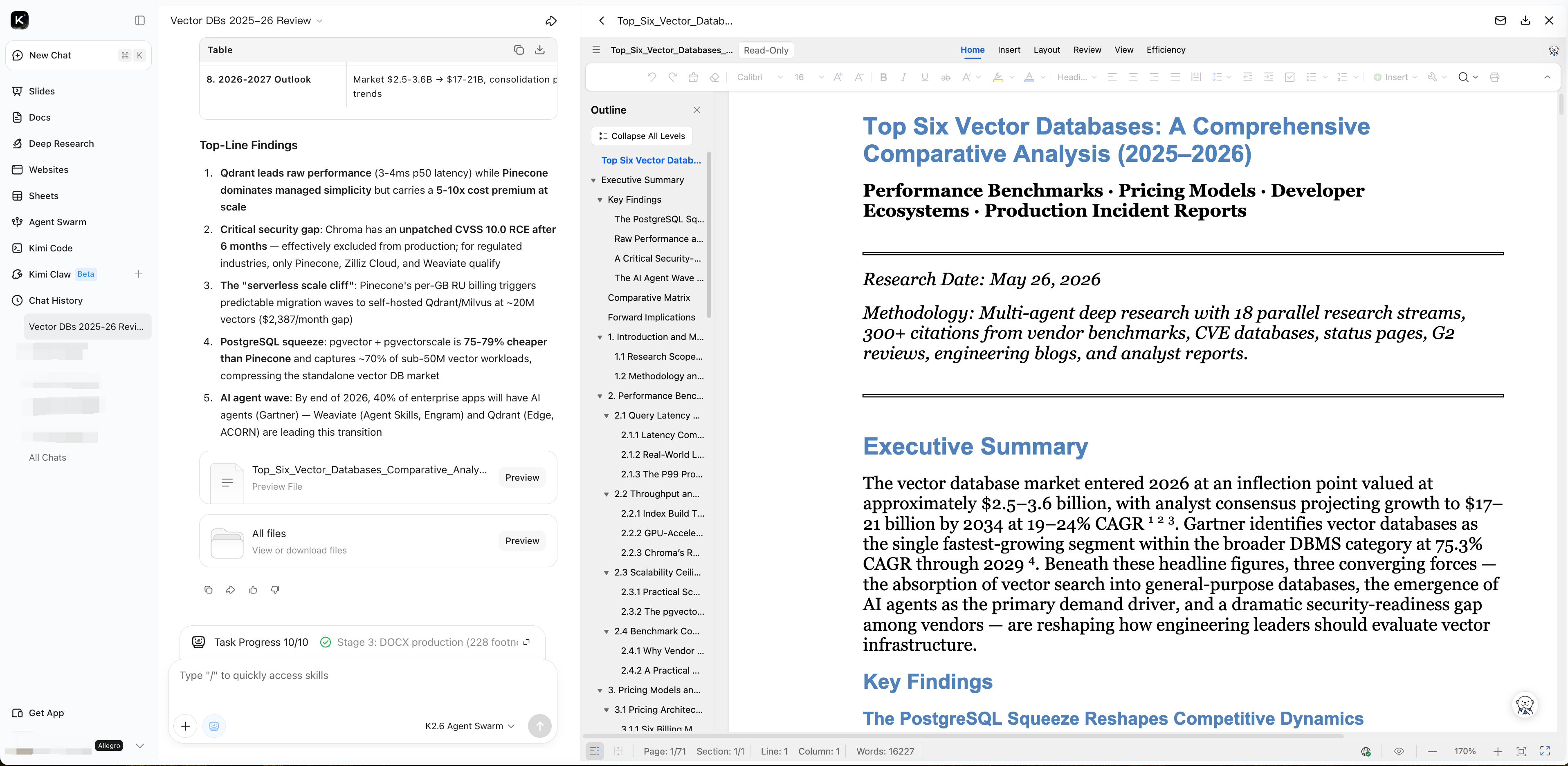Click the thumbs up feedback icon

[253, 589]
